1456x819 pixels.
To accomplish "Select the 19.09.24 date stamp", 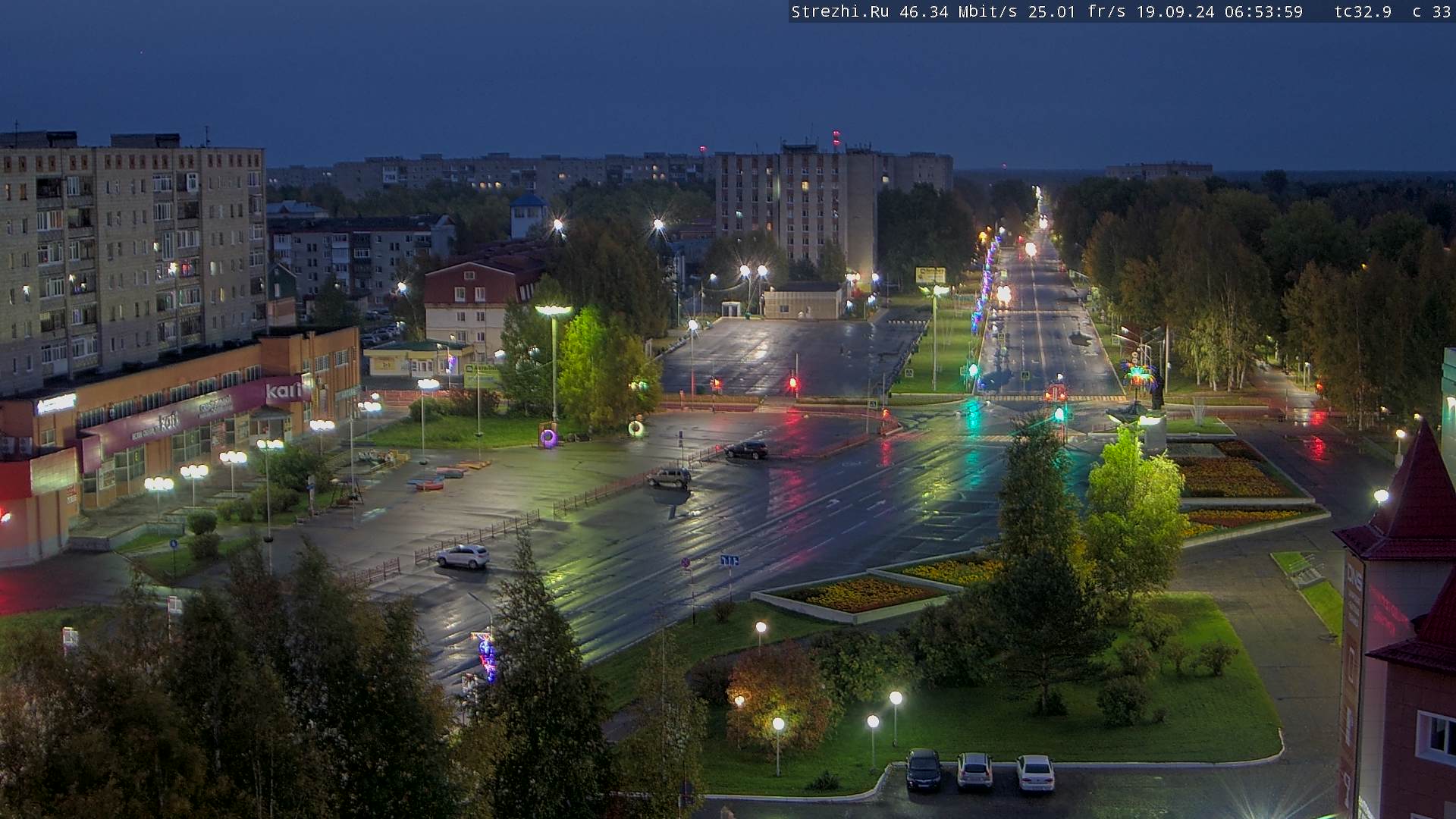I will coord(1175,12).
